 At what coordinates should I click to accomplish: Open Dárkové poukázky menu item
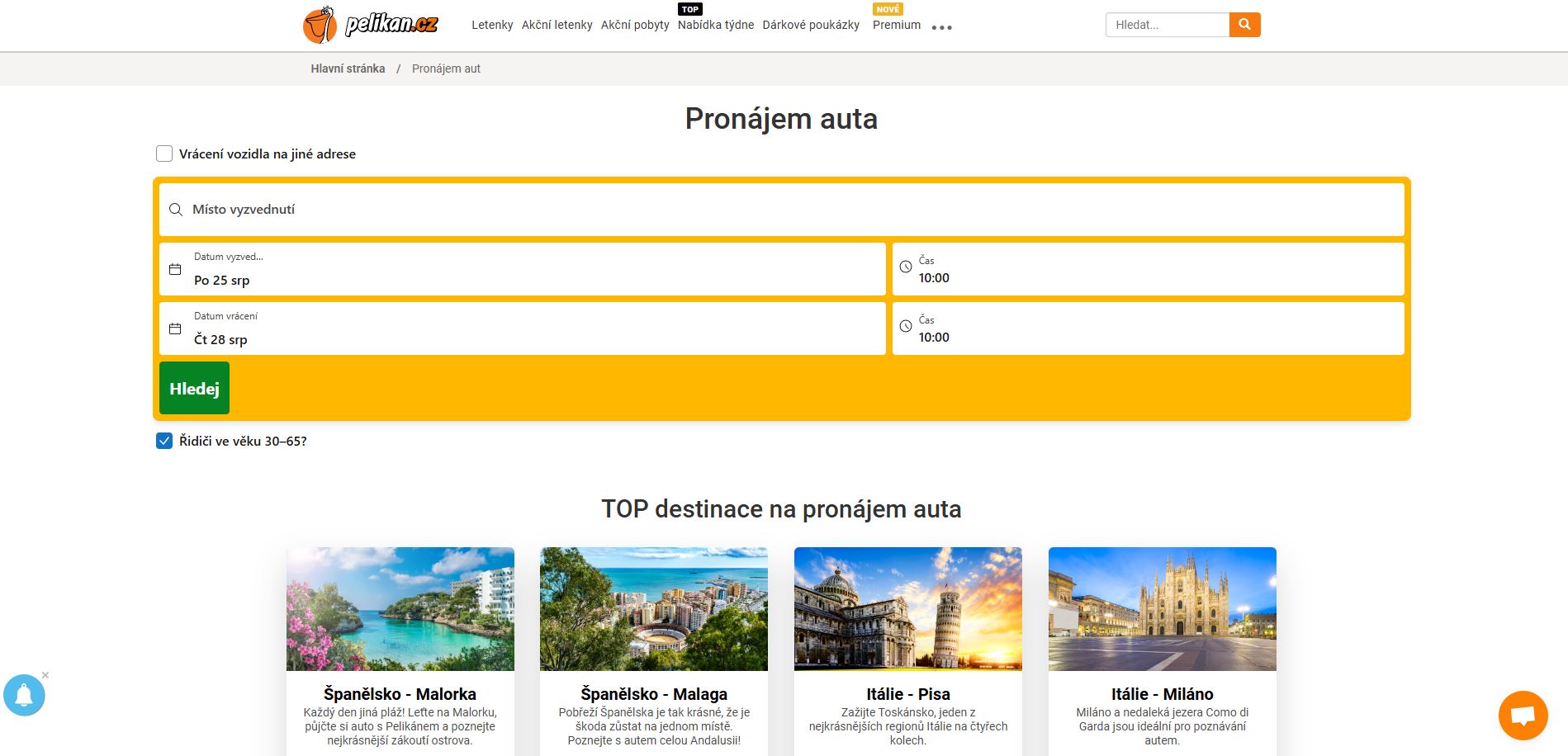coord(811,25)
